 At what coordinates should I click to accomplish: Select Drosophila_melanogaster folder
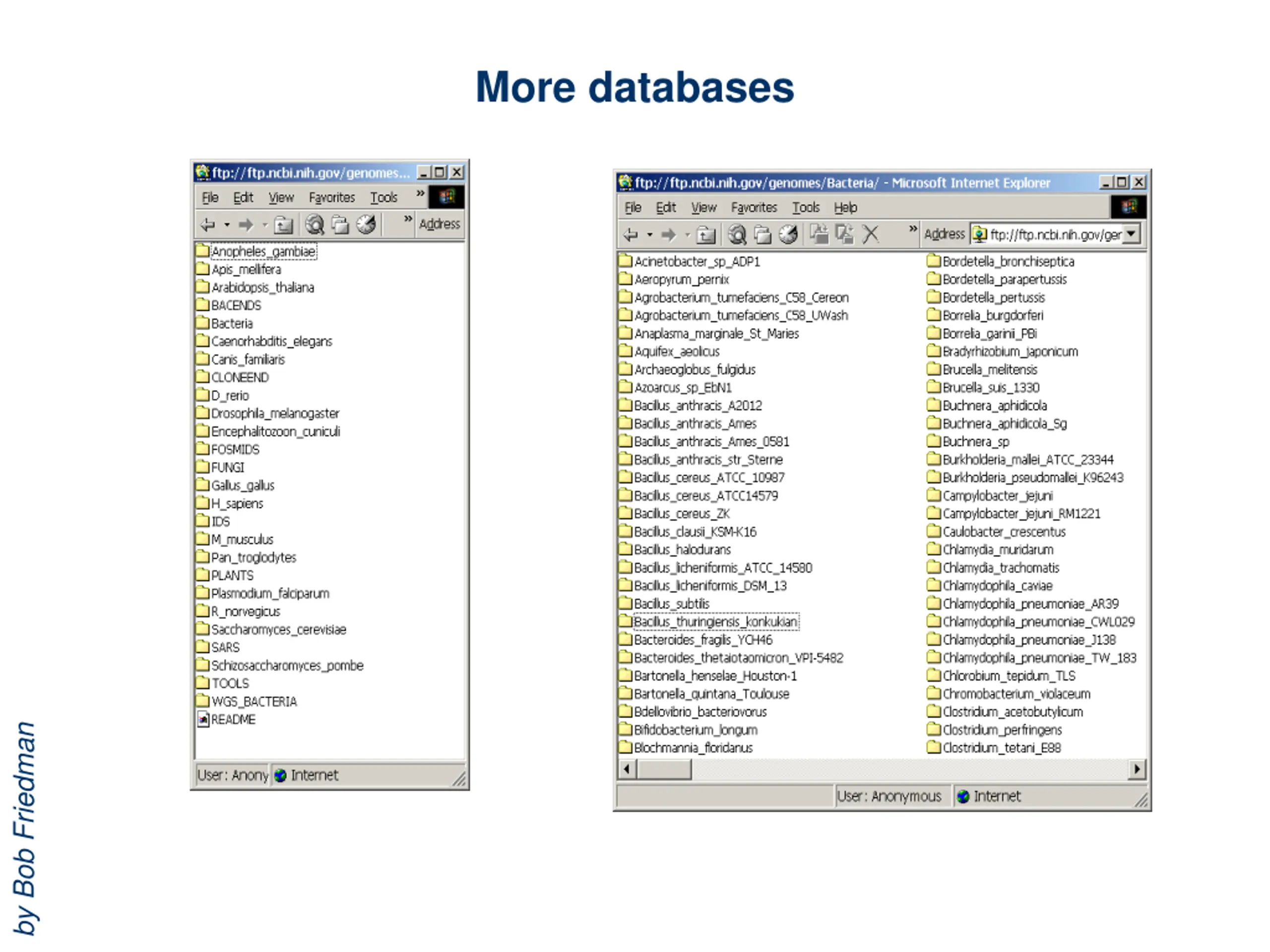(x=268, y=413)
